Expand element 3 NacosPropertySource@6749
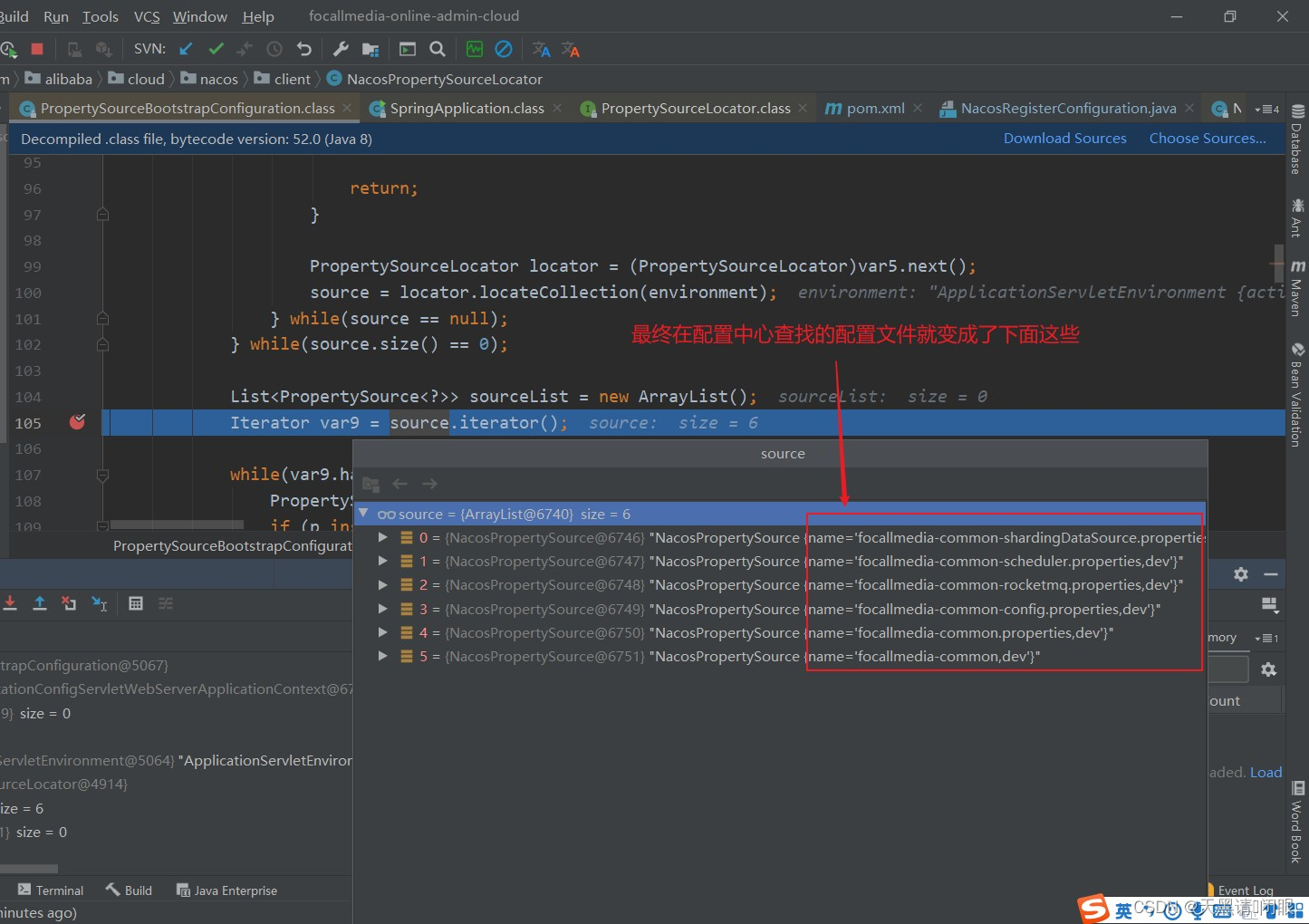Viewport: 1309px width, 924px height. (x=383, y=609)
